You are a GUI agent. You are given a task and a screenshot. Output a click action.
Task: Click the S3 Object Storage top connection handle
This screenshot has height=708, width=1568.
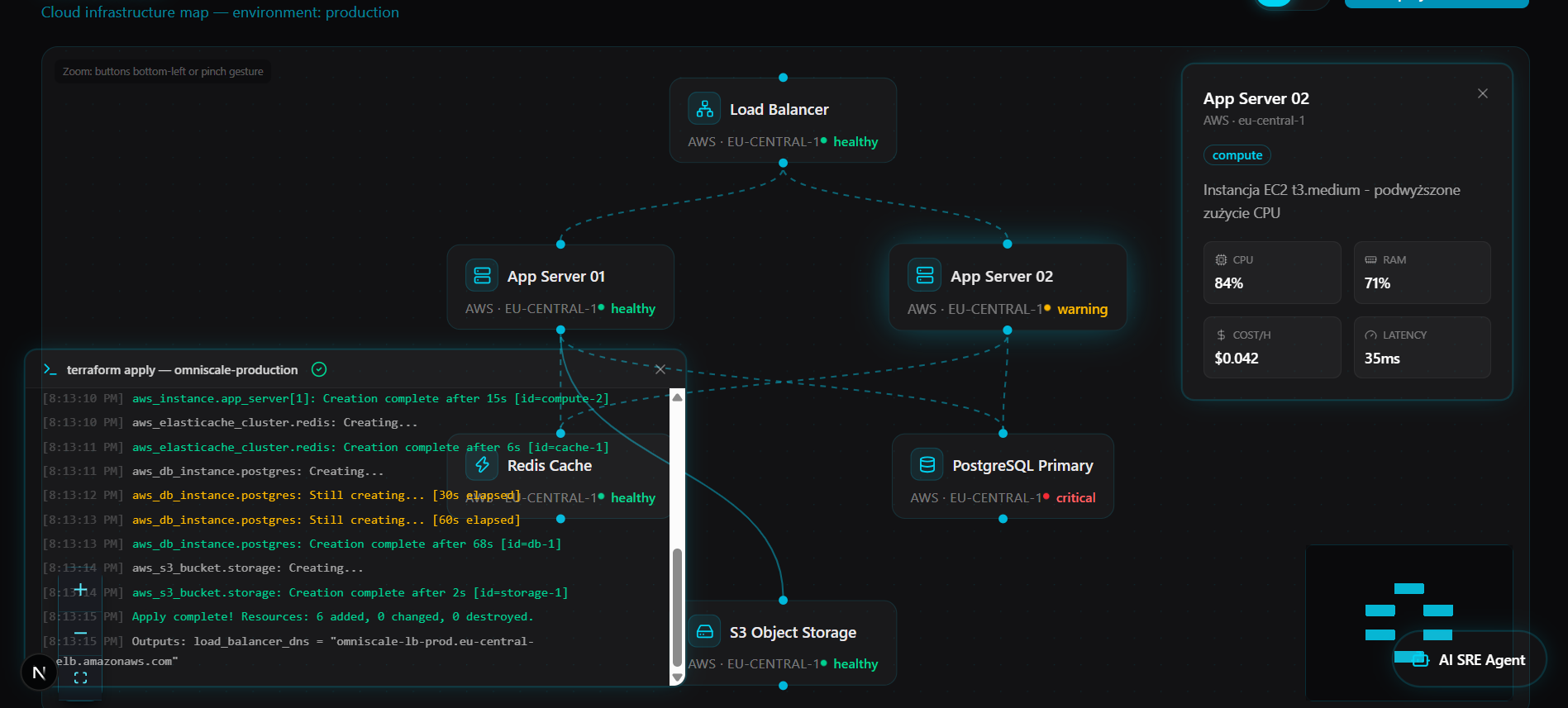coord(783,601)
